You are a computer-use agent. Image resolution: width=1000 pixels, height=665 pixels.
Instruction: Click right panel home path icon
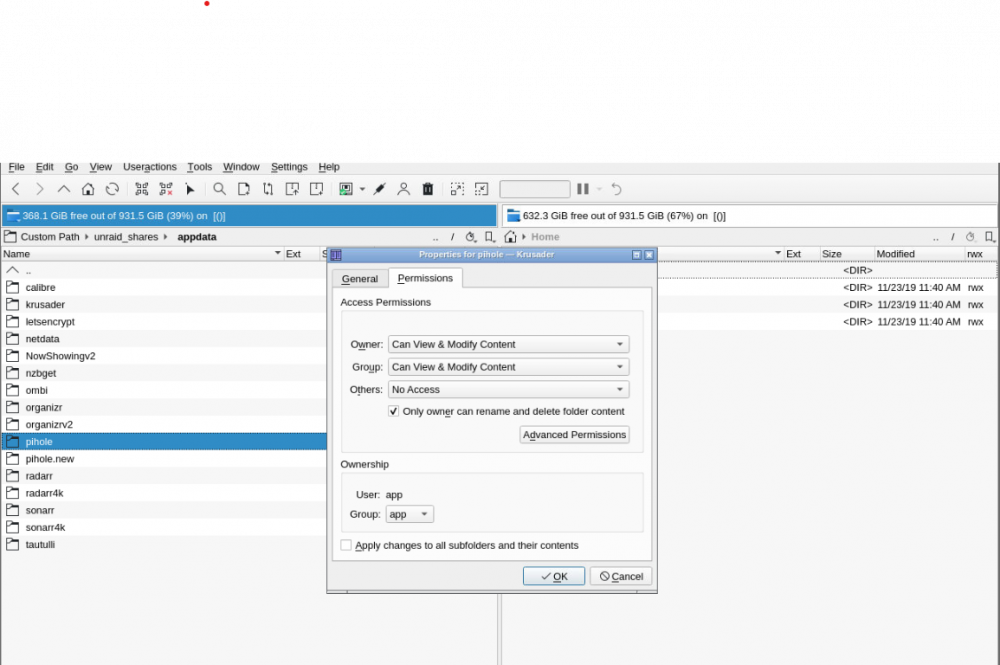point(510,237)
